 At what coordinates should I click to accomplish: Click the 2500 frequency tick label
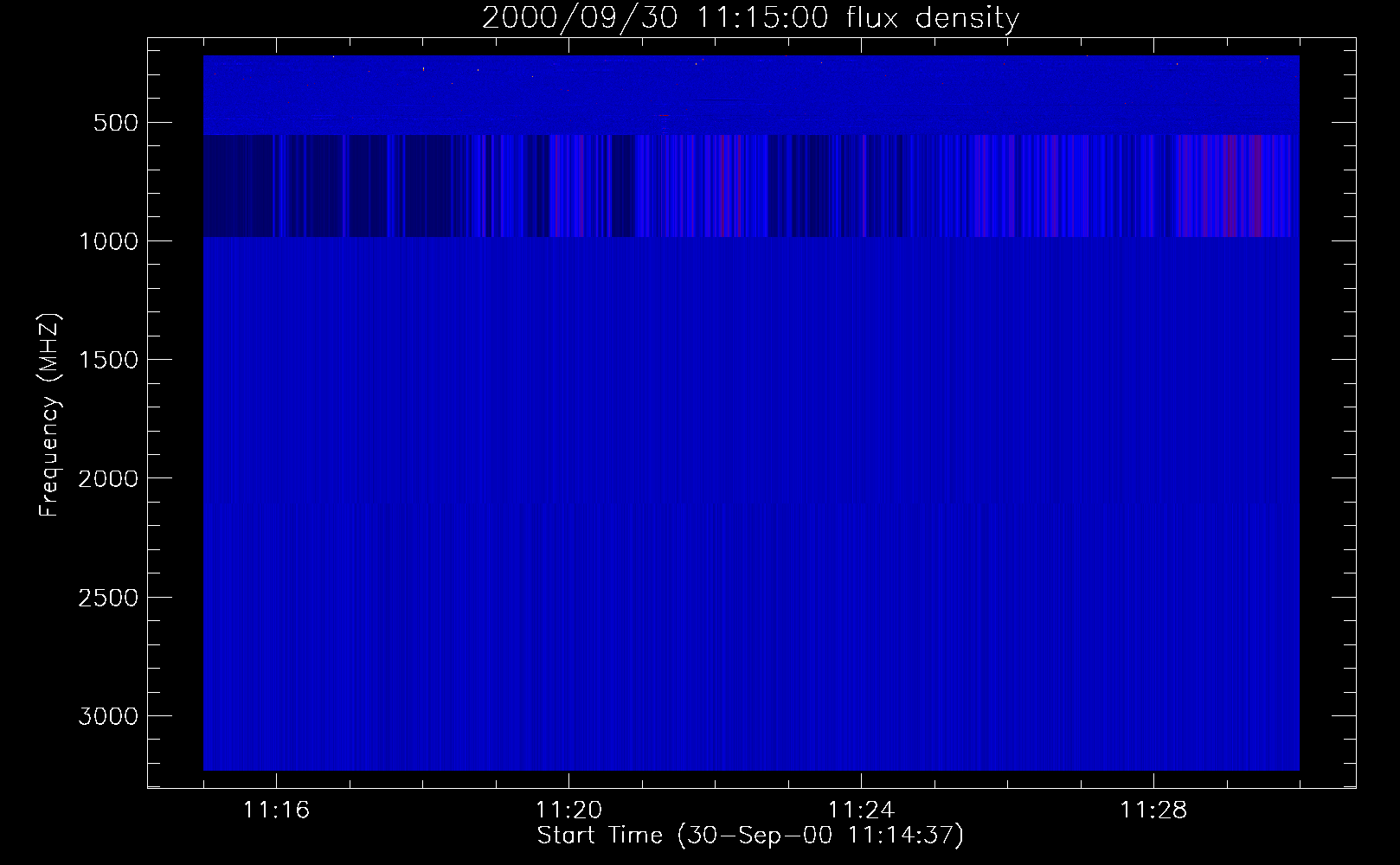(x=108, y=598)
